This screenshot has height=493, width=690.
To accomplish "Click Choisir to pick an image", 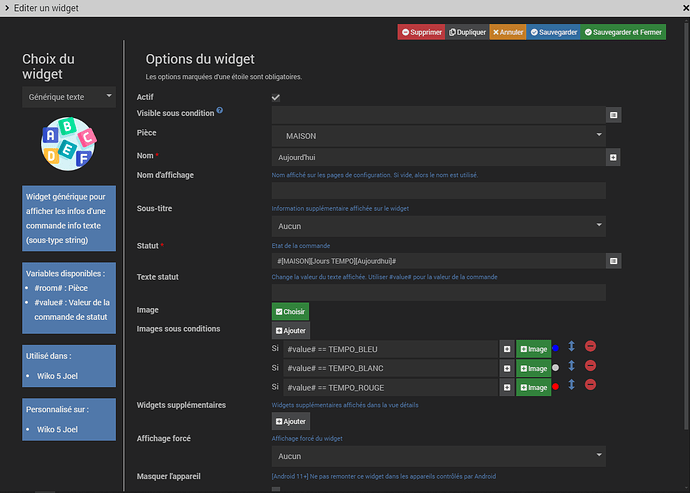I will 290,312.
